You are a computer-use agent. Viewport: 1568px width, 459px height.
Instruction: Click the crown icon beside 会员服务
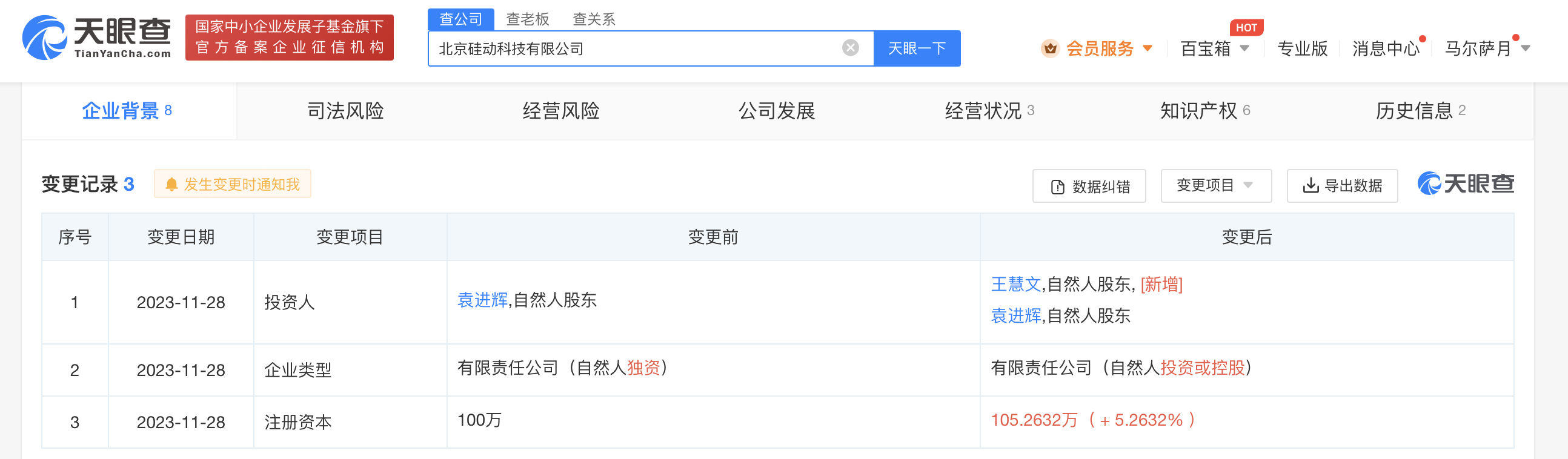pos(1050,48)
